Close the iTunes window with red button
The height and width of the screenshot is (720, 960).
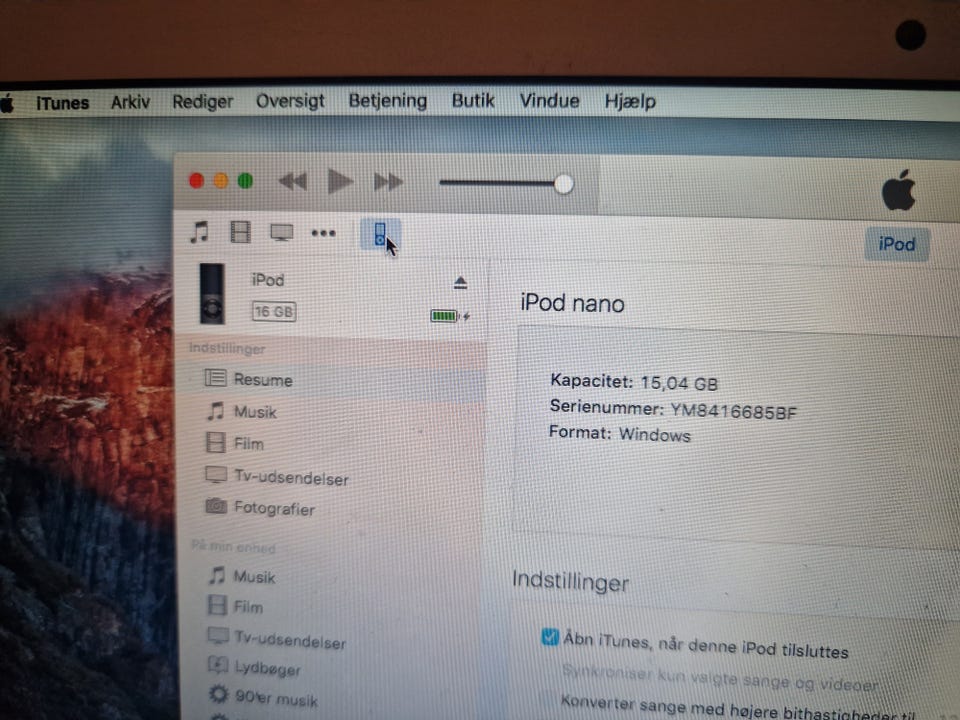pos(197,181)
